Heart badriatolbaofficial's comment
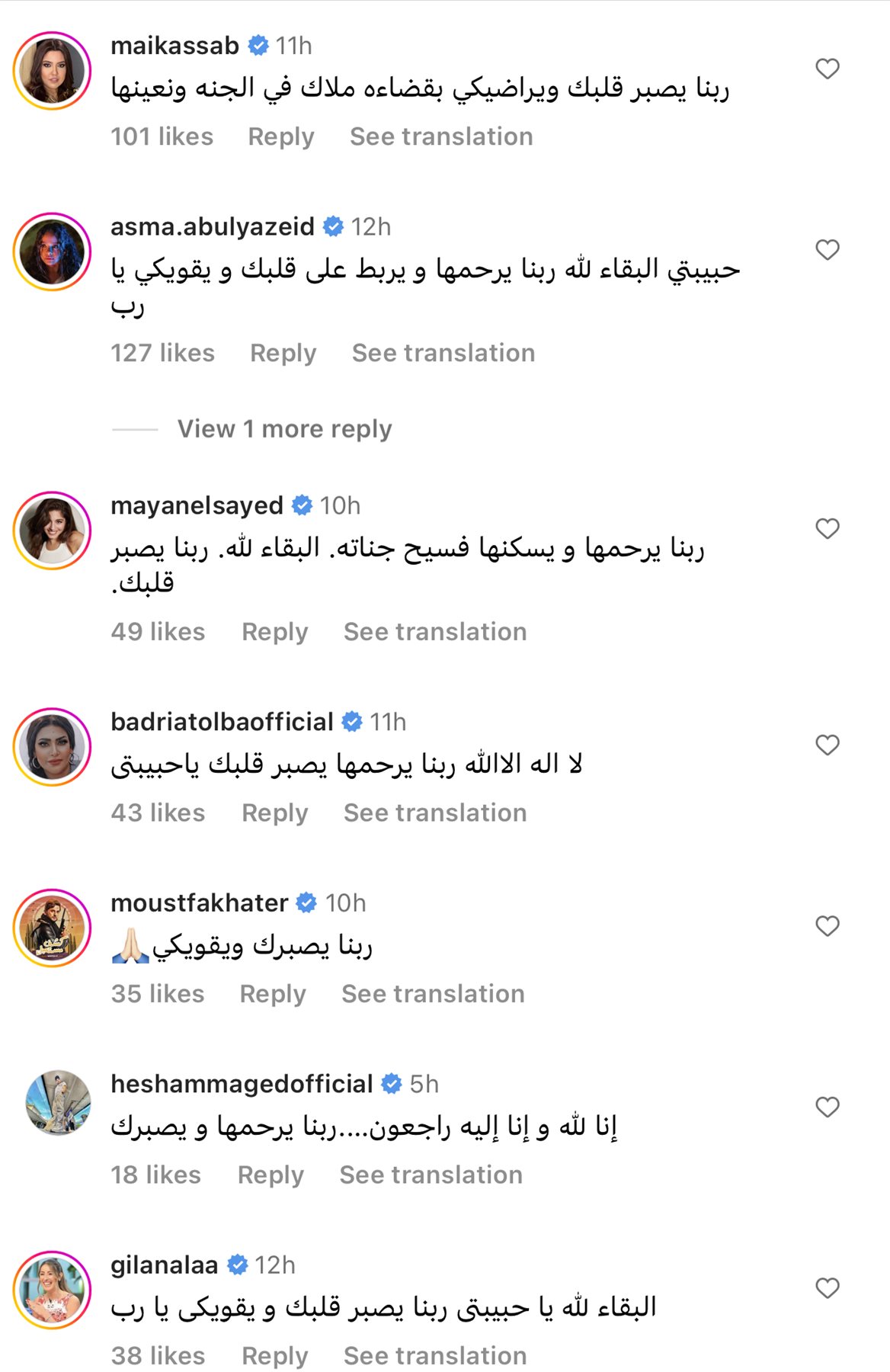 (x=827, y=745)
